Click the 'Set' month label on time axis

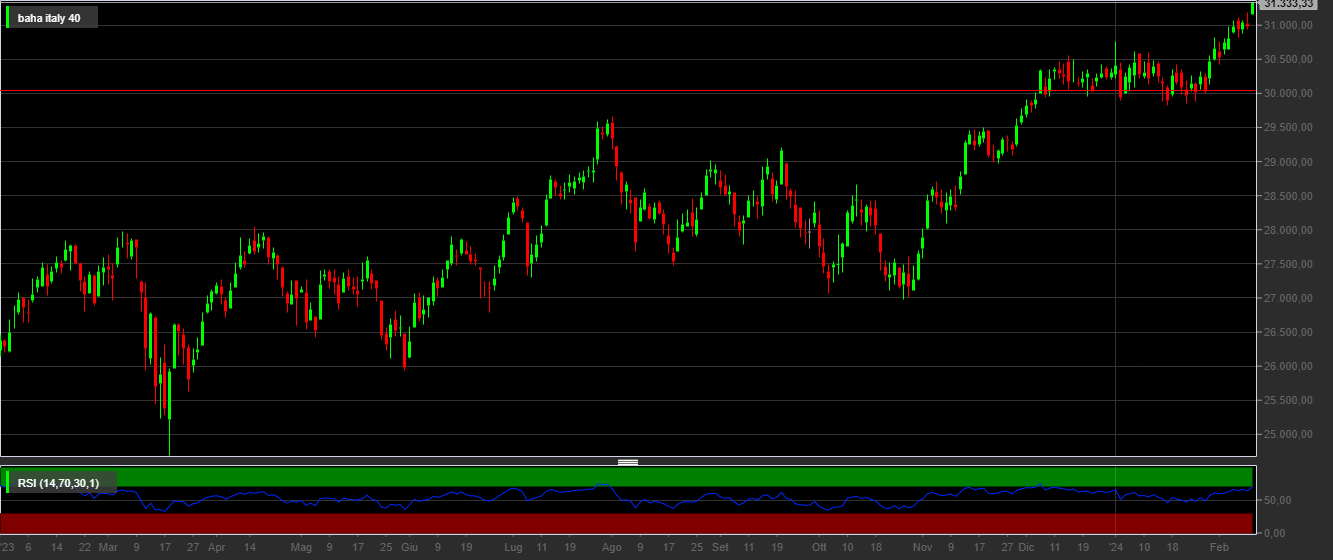(x=721, y=548)
